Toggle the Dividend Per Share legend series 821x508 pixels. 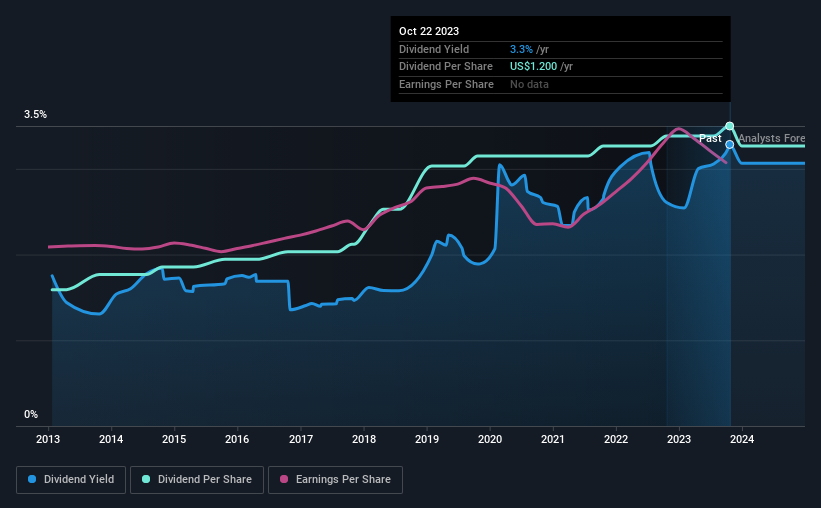click(197, 480)
